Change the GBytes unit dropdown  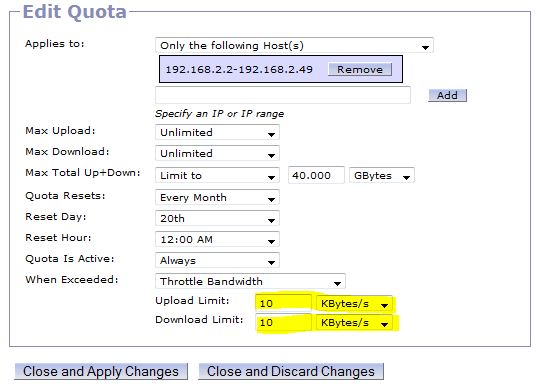tap(382, 175)
